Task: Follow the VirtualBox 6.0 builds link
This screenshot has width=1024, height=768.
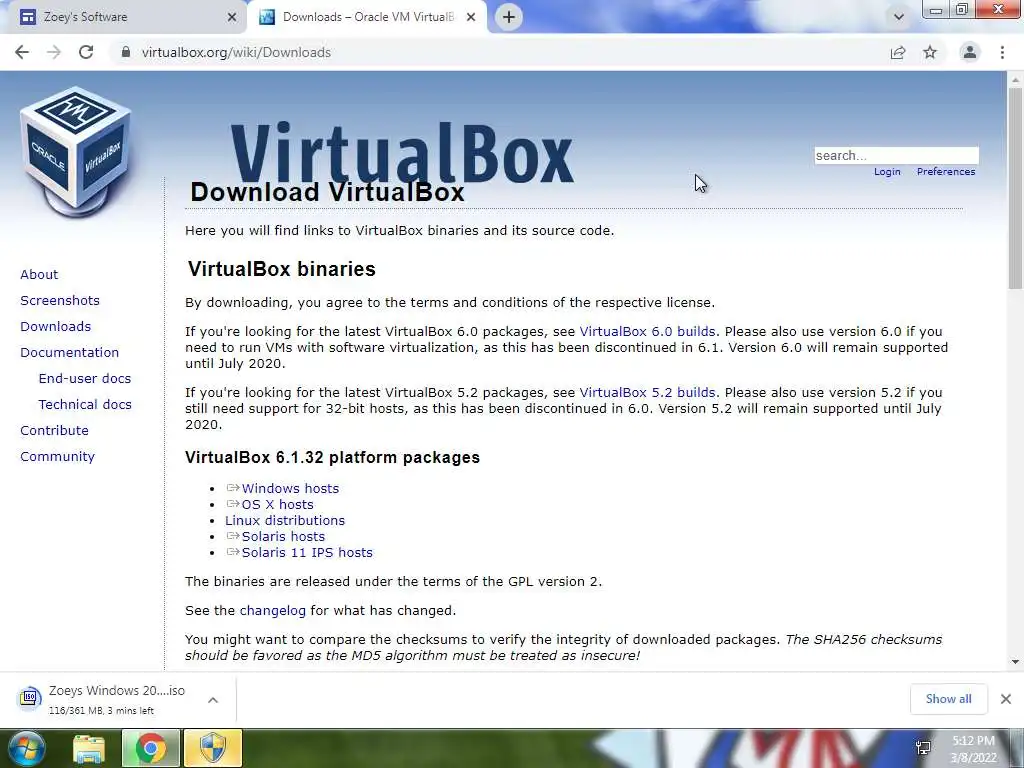Action: (647, 332)
